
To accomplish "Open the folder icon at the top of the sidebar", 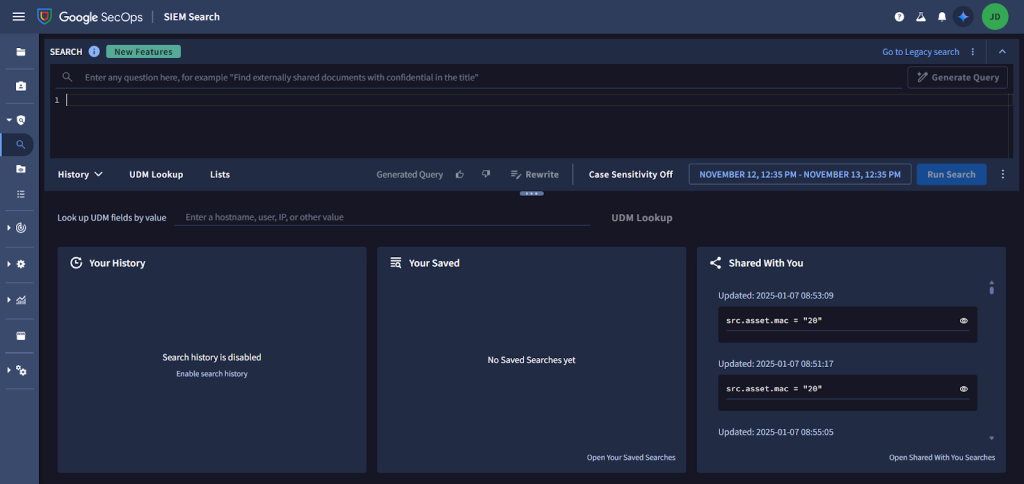I will 21,52.
